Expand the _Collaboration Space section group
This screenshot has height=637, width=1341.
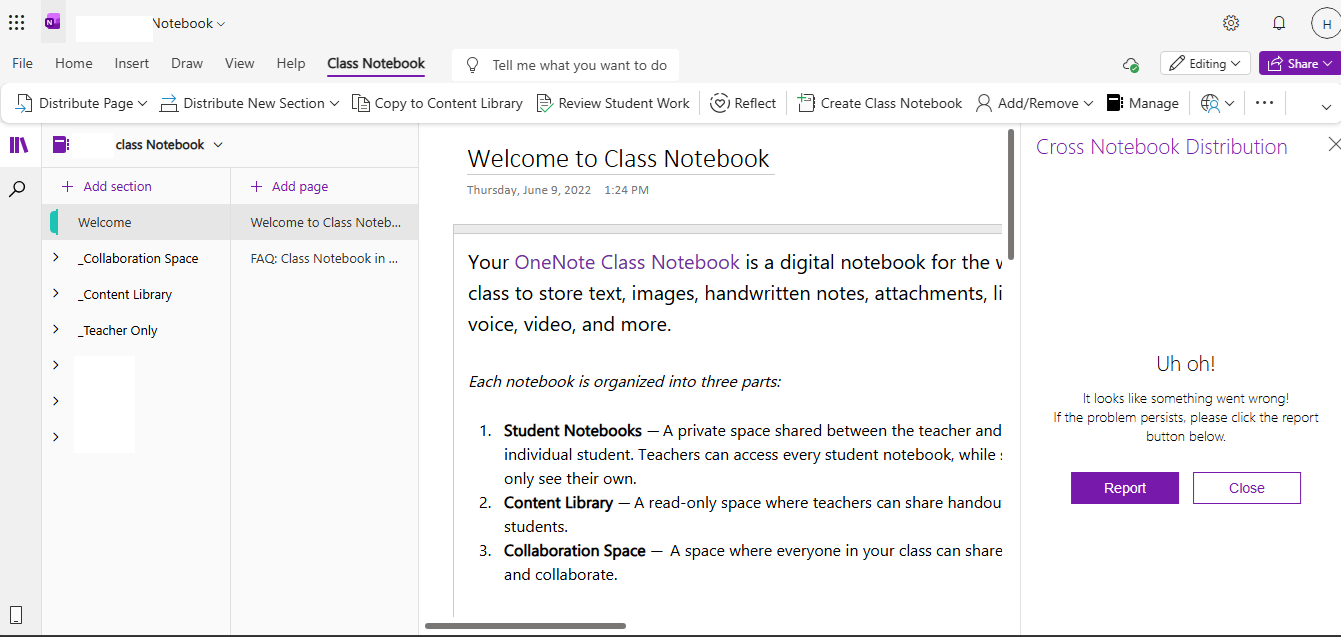56,258
